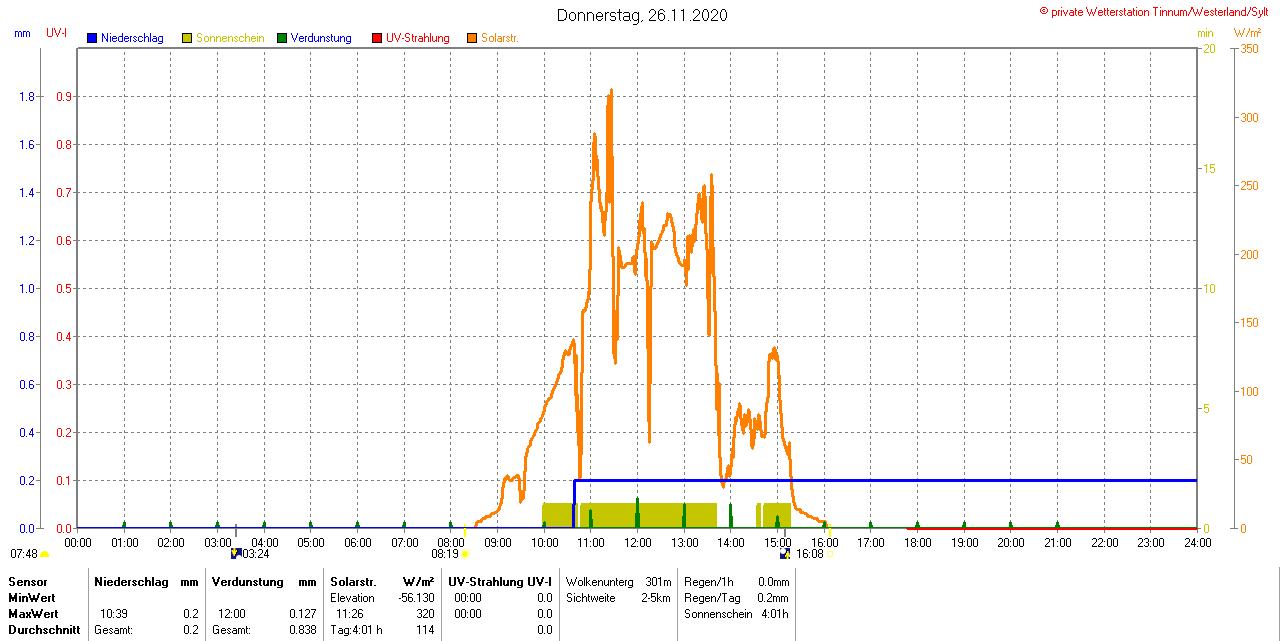Viewport: 1280px width, 641px height.
Task: Click the MinWert row label
Action: pos(33,598)
